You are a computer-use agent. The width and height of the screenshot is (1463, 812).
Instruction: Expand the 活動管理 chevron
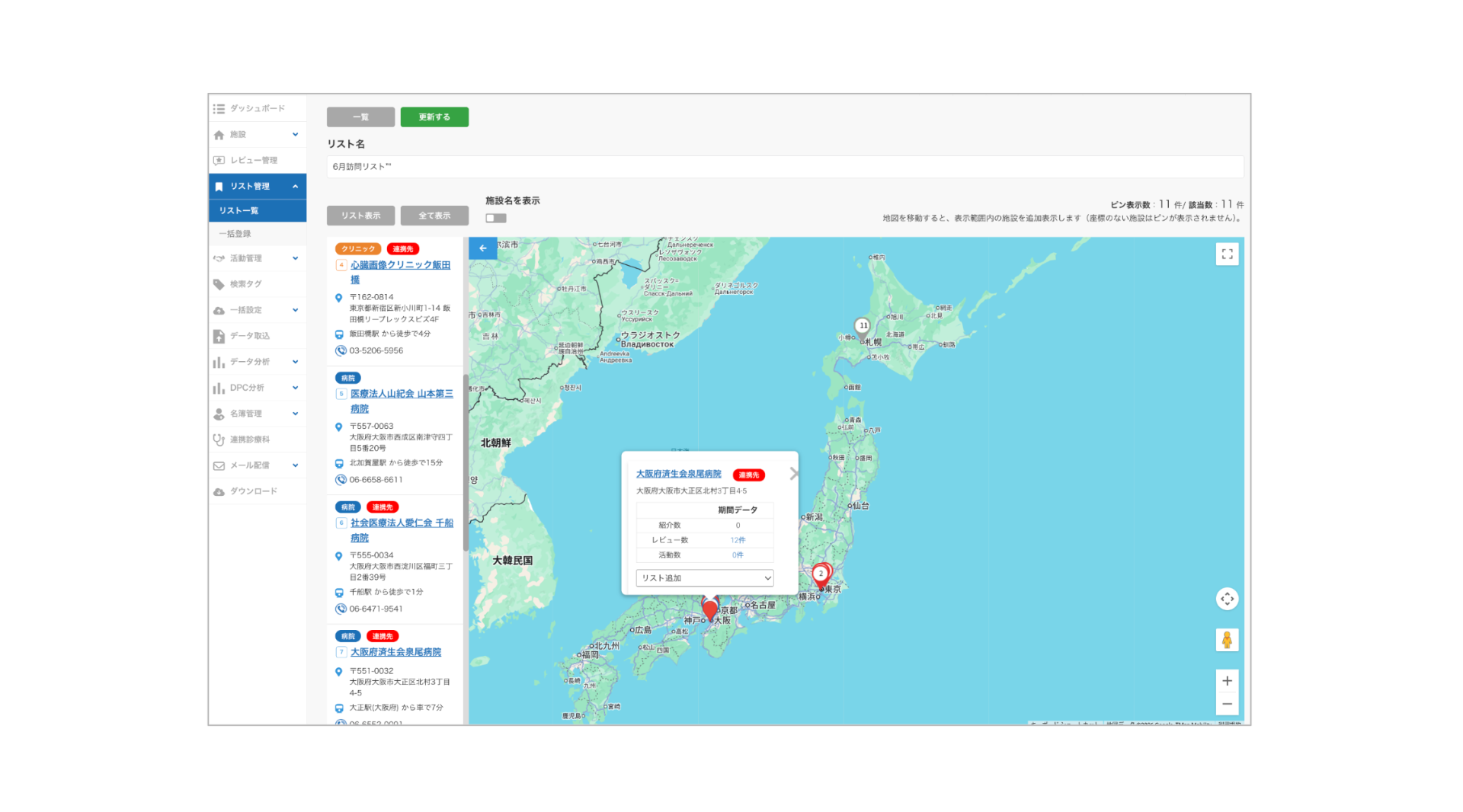[295, 258]
